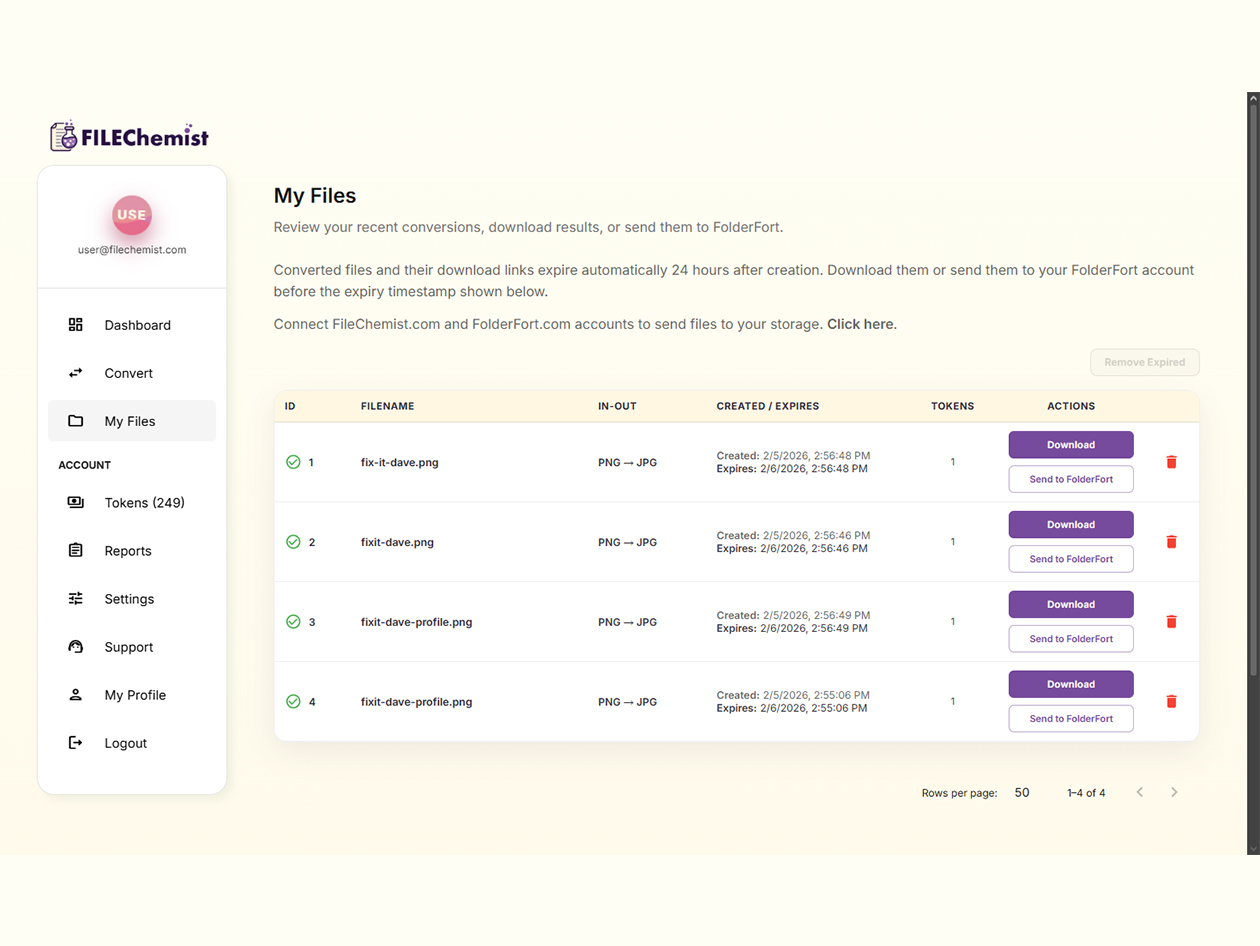Open the Click here link to connect accounts

click(858, 324)
